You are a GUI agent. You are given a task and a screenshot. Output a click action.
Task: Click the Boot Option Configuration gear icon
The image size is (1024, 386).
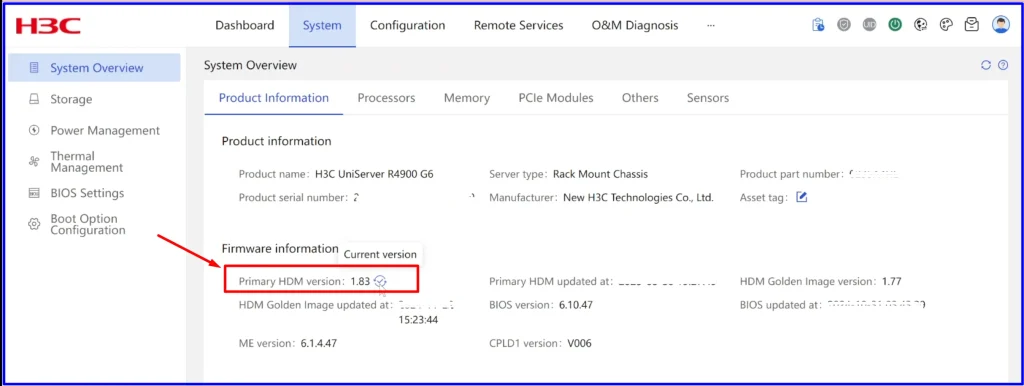pyautogui.click(x=35, y=225)
